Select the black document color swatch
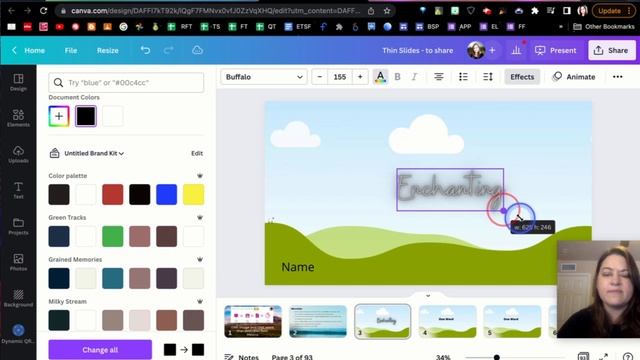This screenshot has width=640, height=360. point(86,116)
